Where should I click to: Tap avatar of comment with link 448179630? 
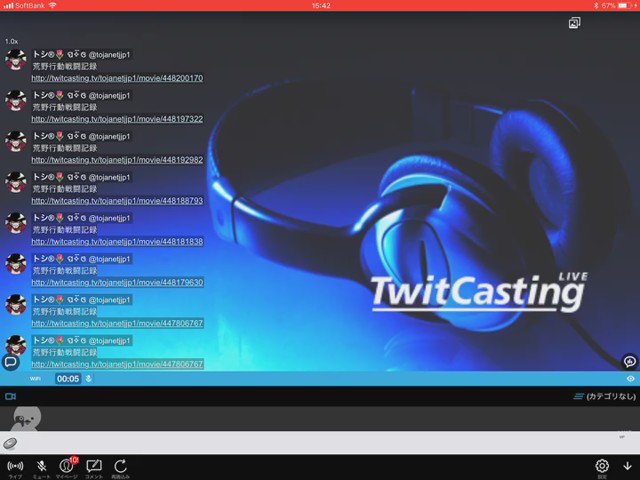click(16, 264)
